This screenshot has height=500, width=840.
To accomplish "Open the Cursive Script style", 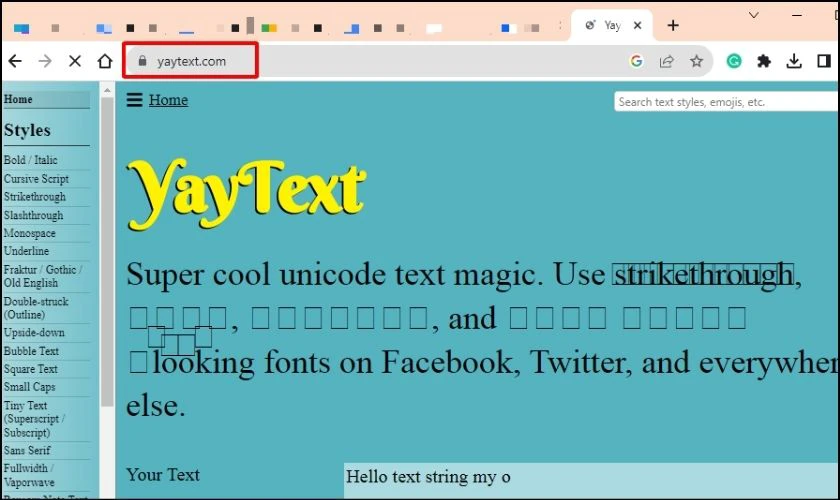I will 36,178.
